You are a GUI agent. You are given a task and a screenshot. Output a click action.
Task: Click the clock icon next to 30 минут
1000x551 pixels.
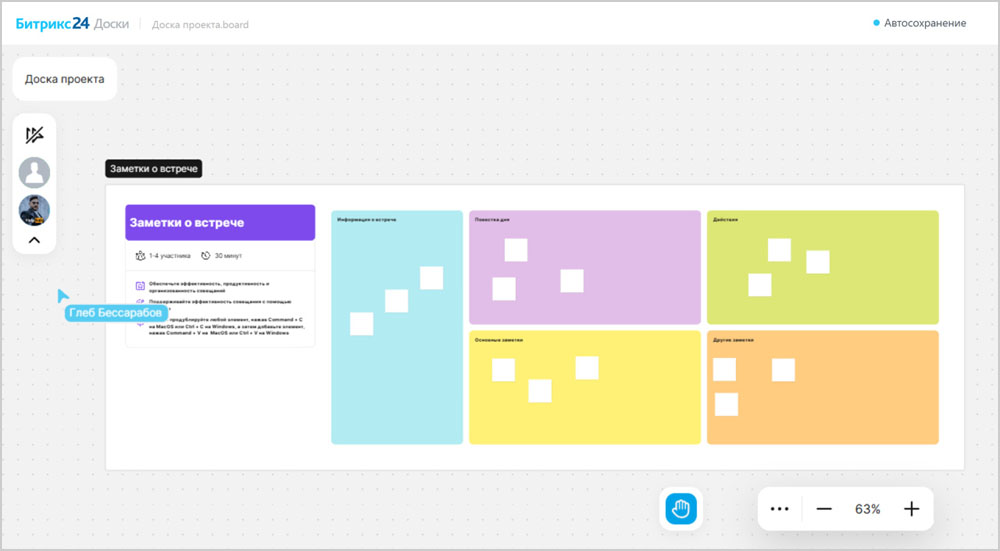[206, 256]
